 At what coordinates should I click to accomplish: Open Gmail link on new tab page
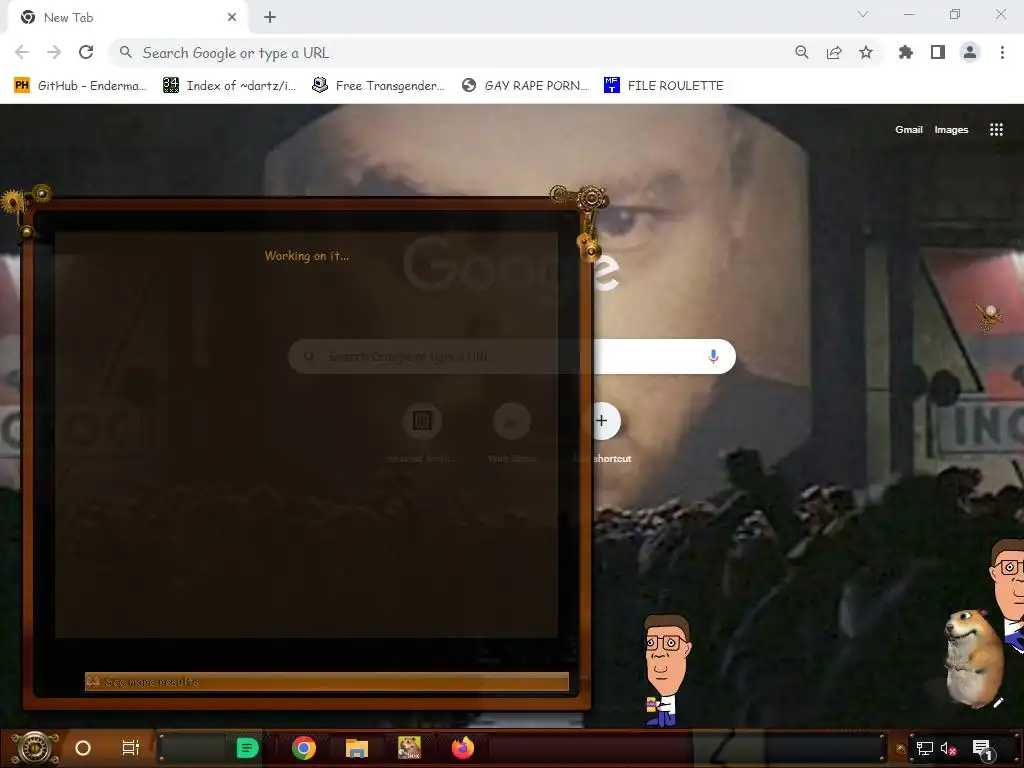point(908,129)
